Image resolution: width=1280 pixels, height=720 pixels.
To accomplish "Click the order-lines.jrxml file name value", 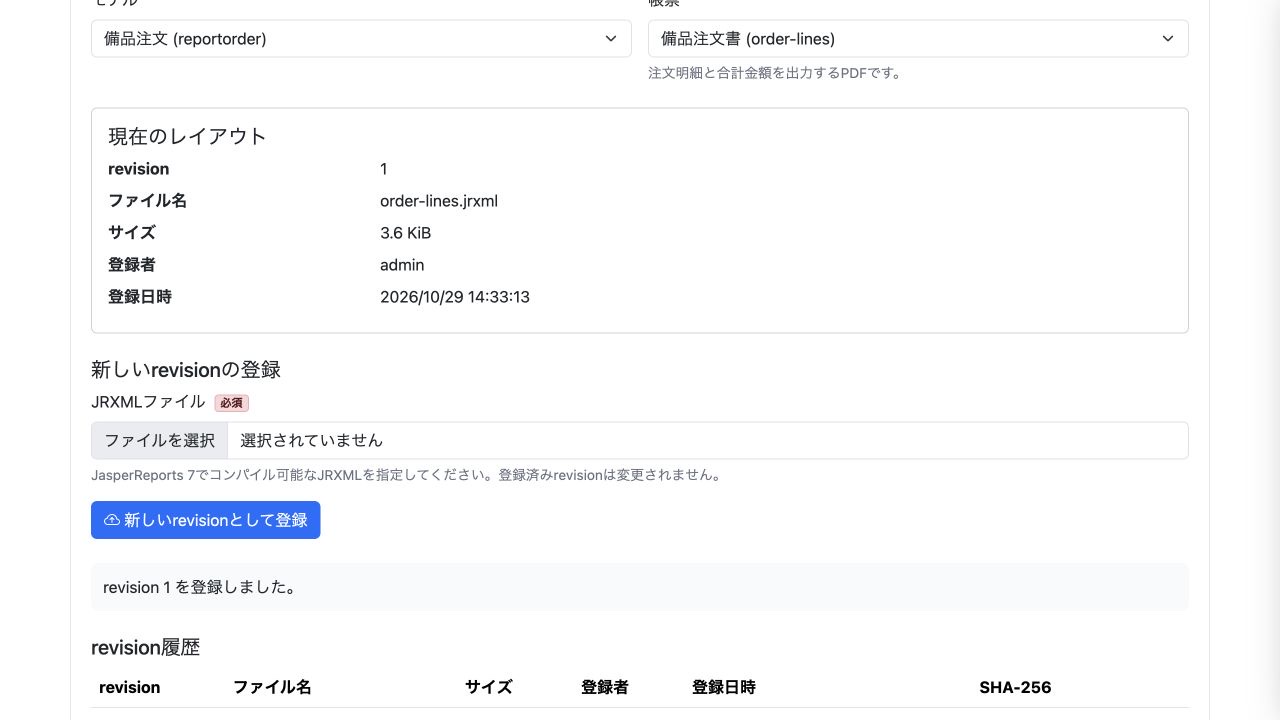I will click(x=439, y=201).
